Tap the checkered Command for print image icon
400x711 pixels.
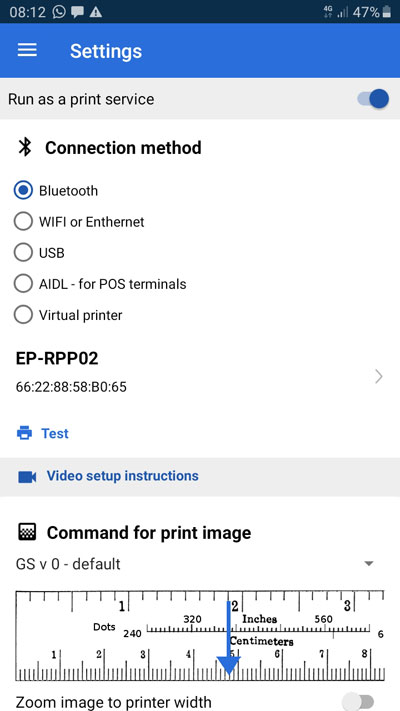(x=26, y=532)
